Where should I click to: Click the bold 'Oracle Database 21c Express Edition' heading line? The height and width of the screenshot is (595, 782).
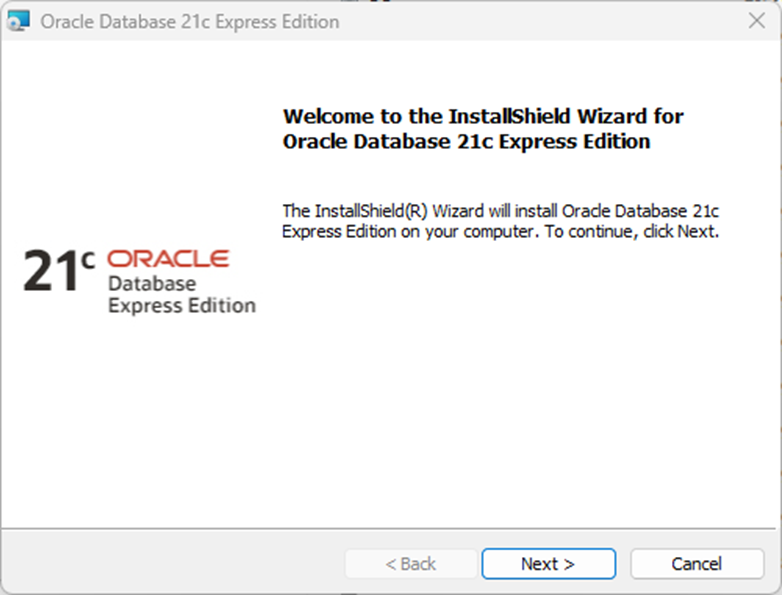(x=466, y=142)
